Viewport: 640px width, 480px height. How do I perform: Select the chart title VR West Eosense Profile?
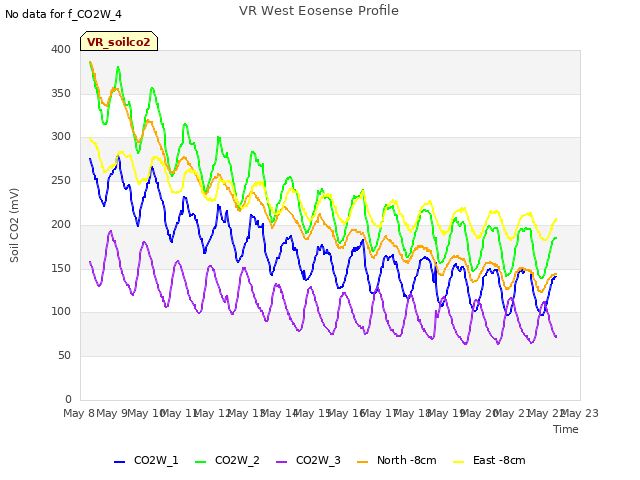(319, 11)
